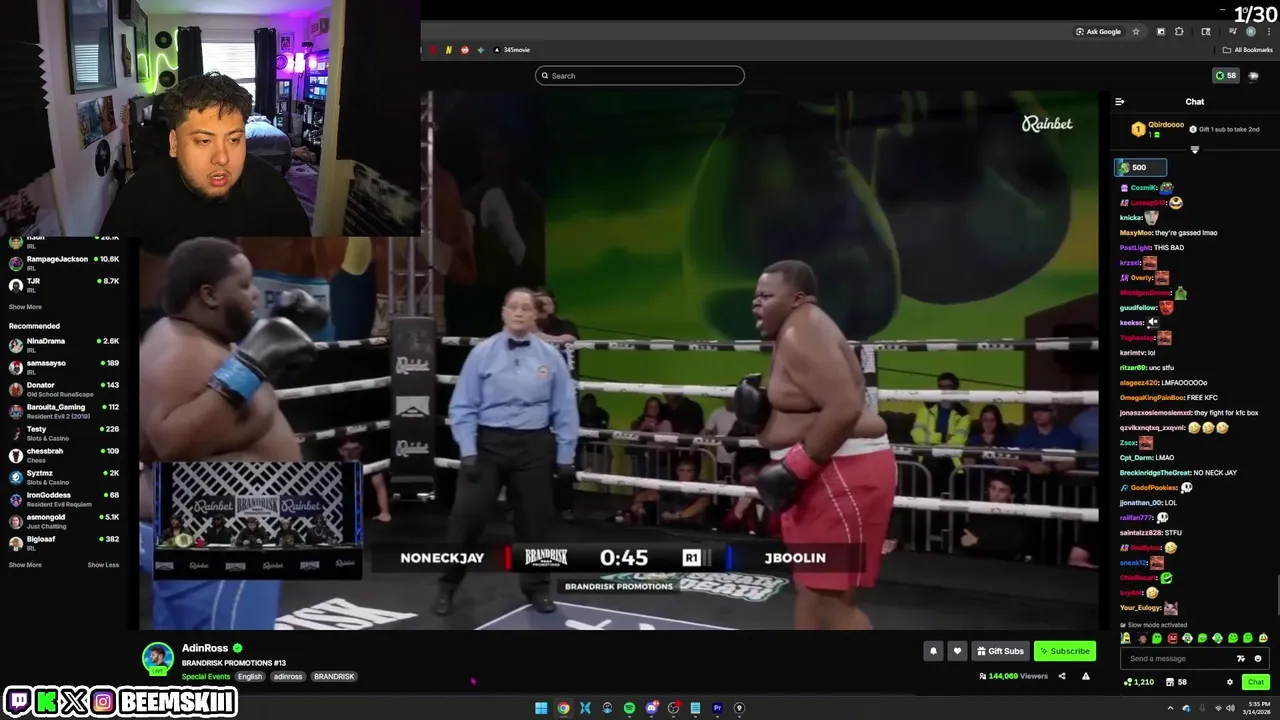
Task: Open the chat settings gear icon
Action: click(1230, 682)
